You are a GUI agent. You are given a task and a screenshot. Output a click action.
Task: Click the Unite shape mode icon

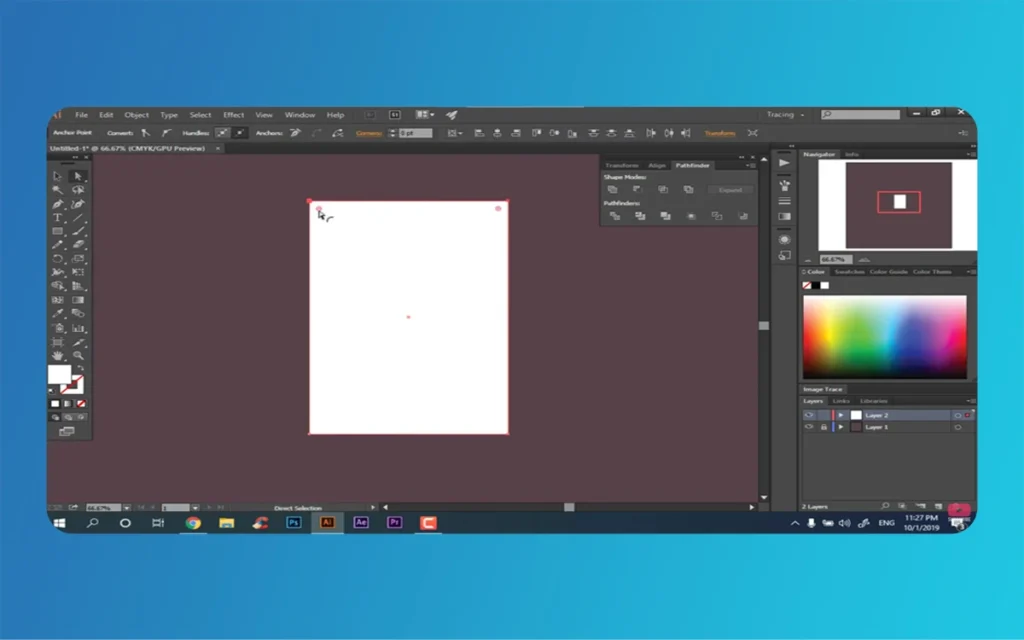point(612,190)
